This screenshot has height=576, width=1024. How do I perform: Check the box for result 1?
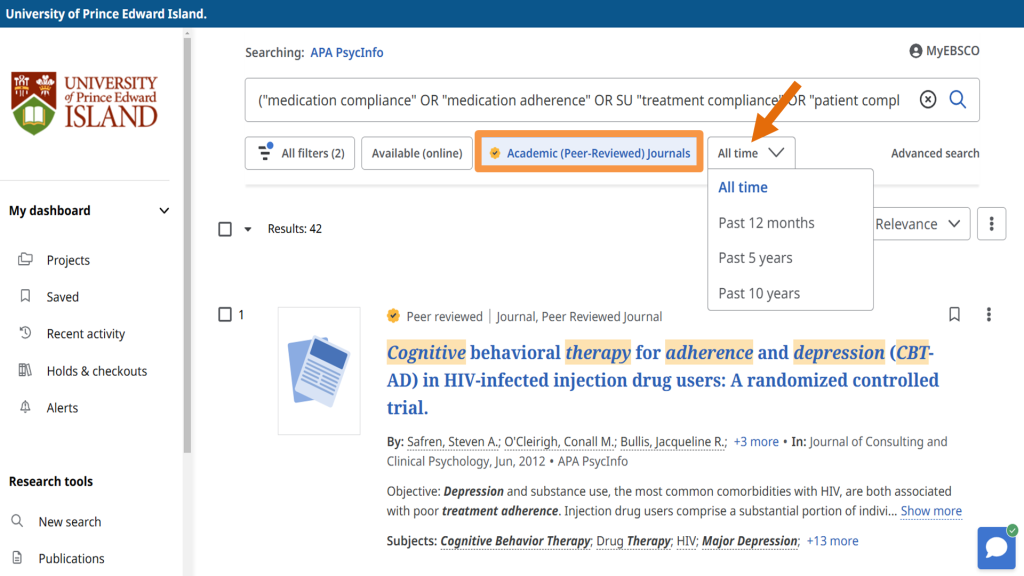225,315
